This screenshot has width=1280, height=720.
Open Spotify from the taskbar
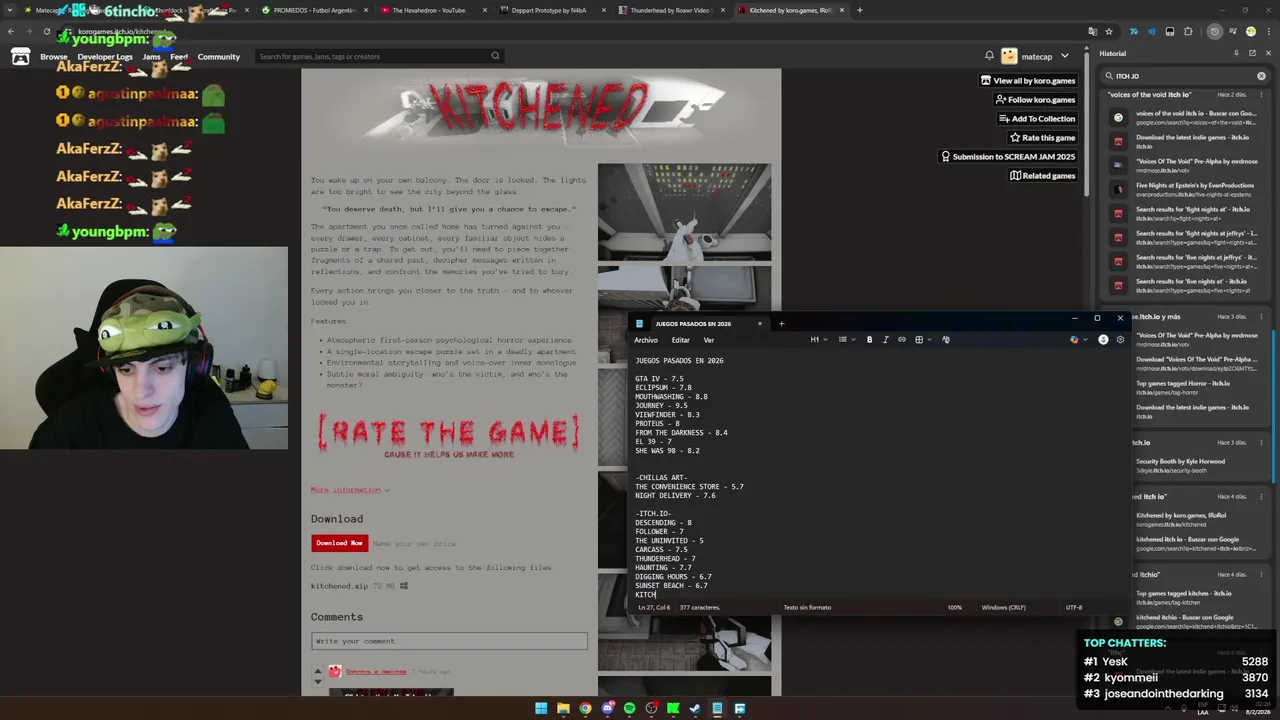click(629, 708)
